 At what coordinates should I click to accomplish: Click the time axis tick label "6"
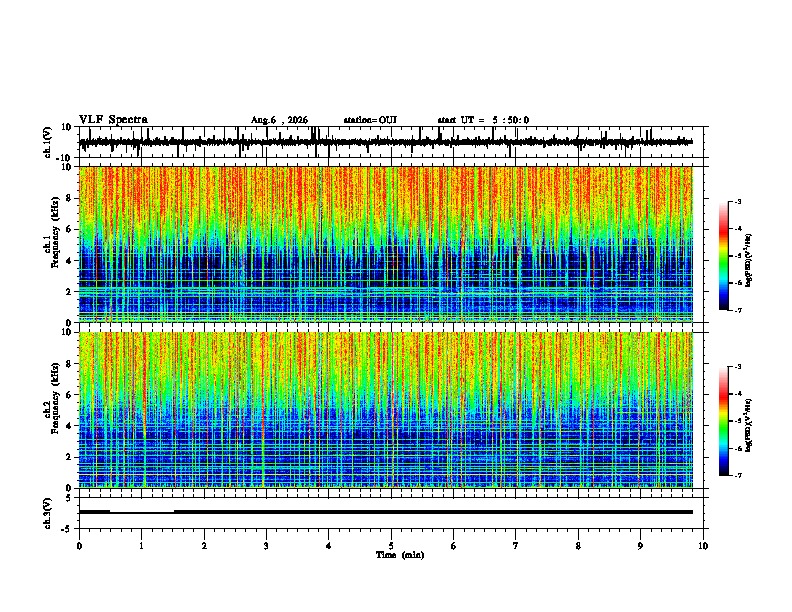453,546
